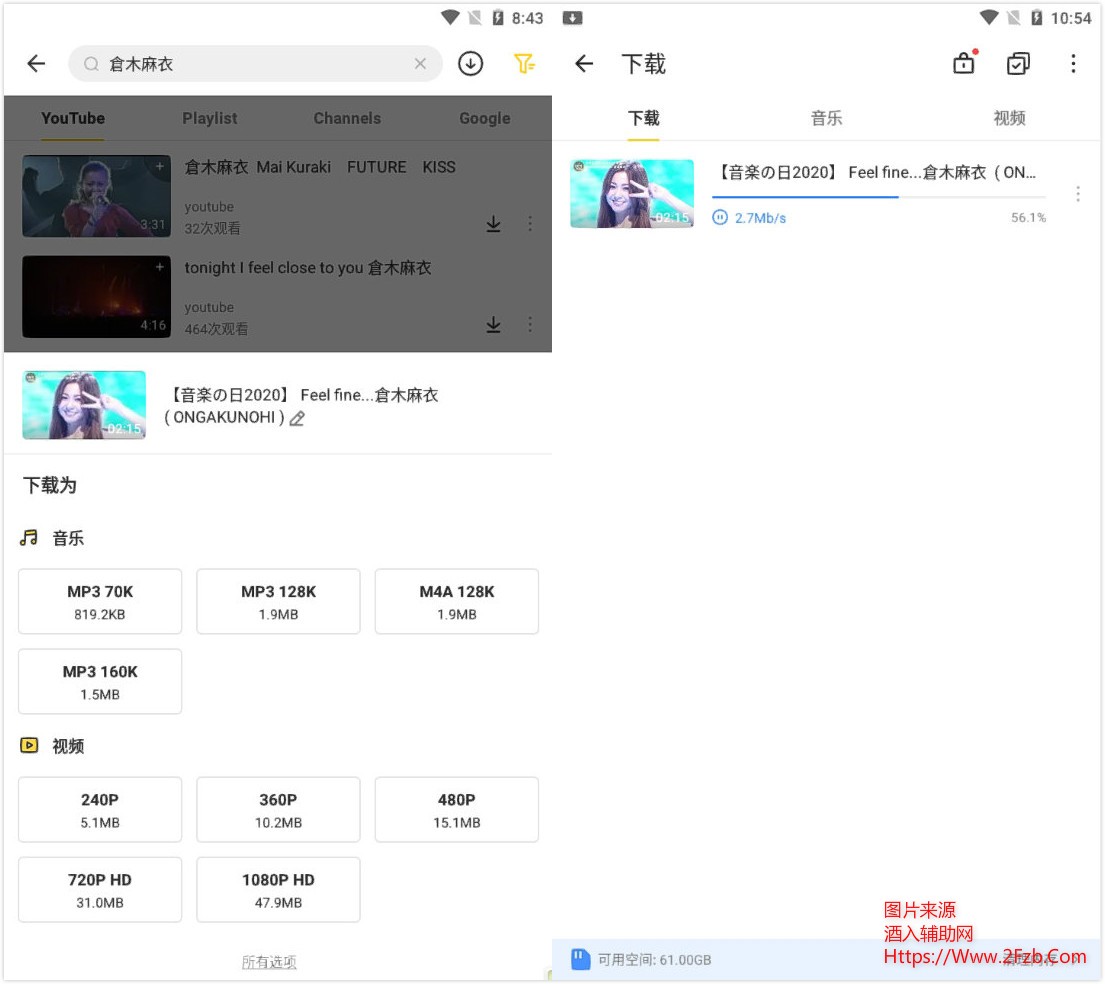Screen dimensions: 1105x984
Task: Open the lock vault icon with red dot
Action: 964,63
